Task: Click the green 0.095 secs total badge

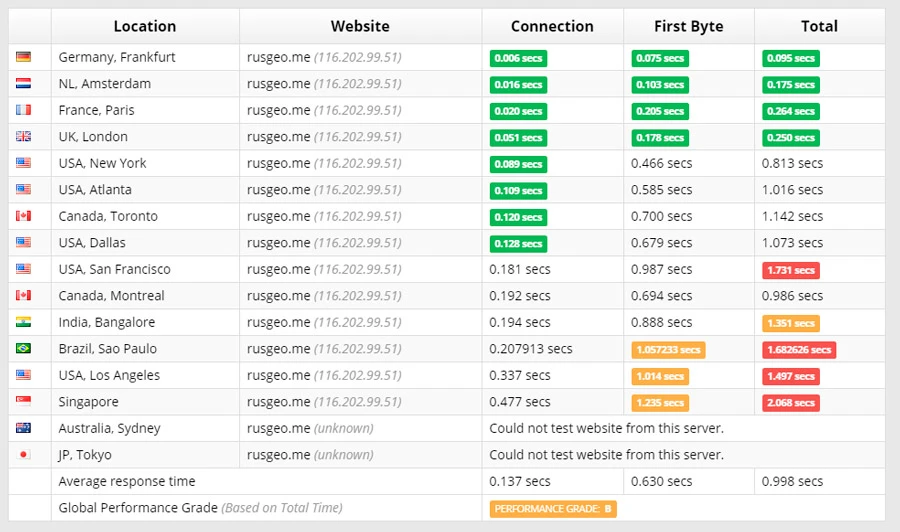Action: 791,58
